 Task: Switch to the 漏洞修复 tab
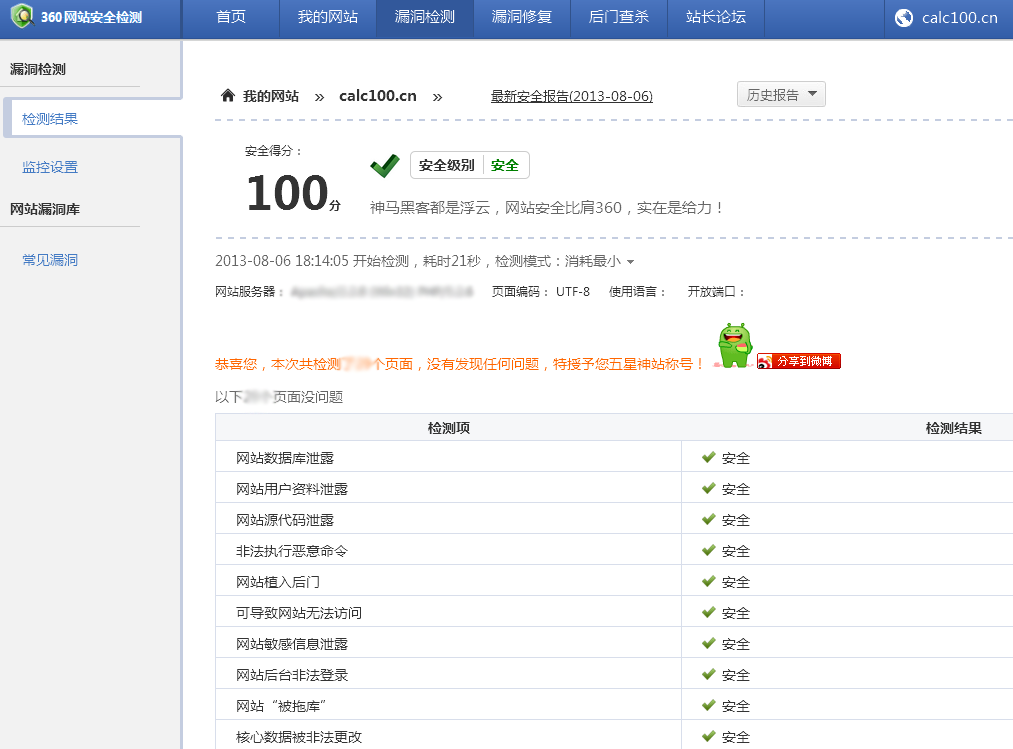click(x=522, y=17)
